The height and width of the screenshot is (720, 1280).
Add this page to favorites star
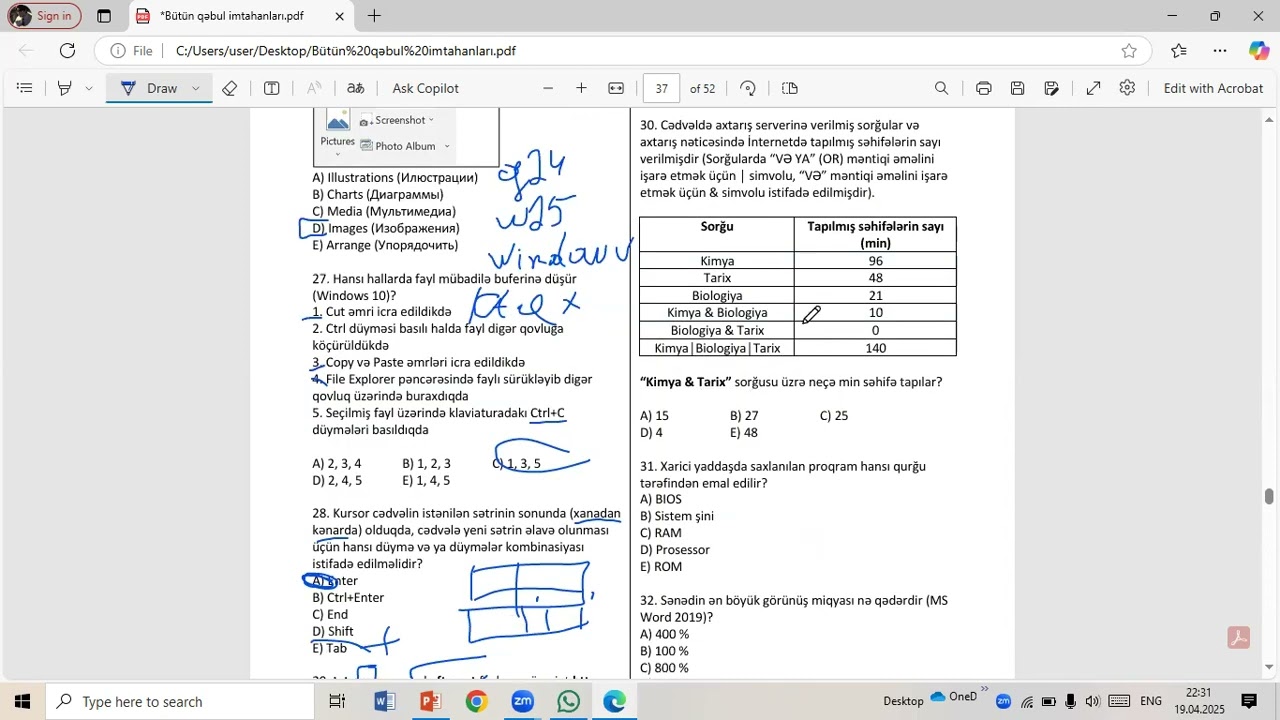1129,51
